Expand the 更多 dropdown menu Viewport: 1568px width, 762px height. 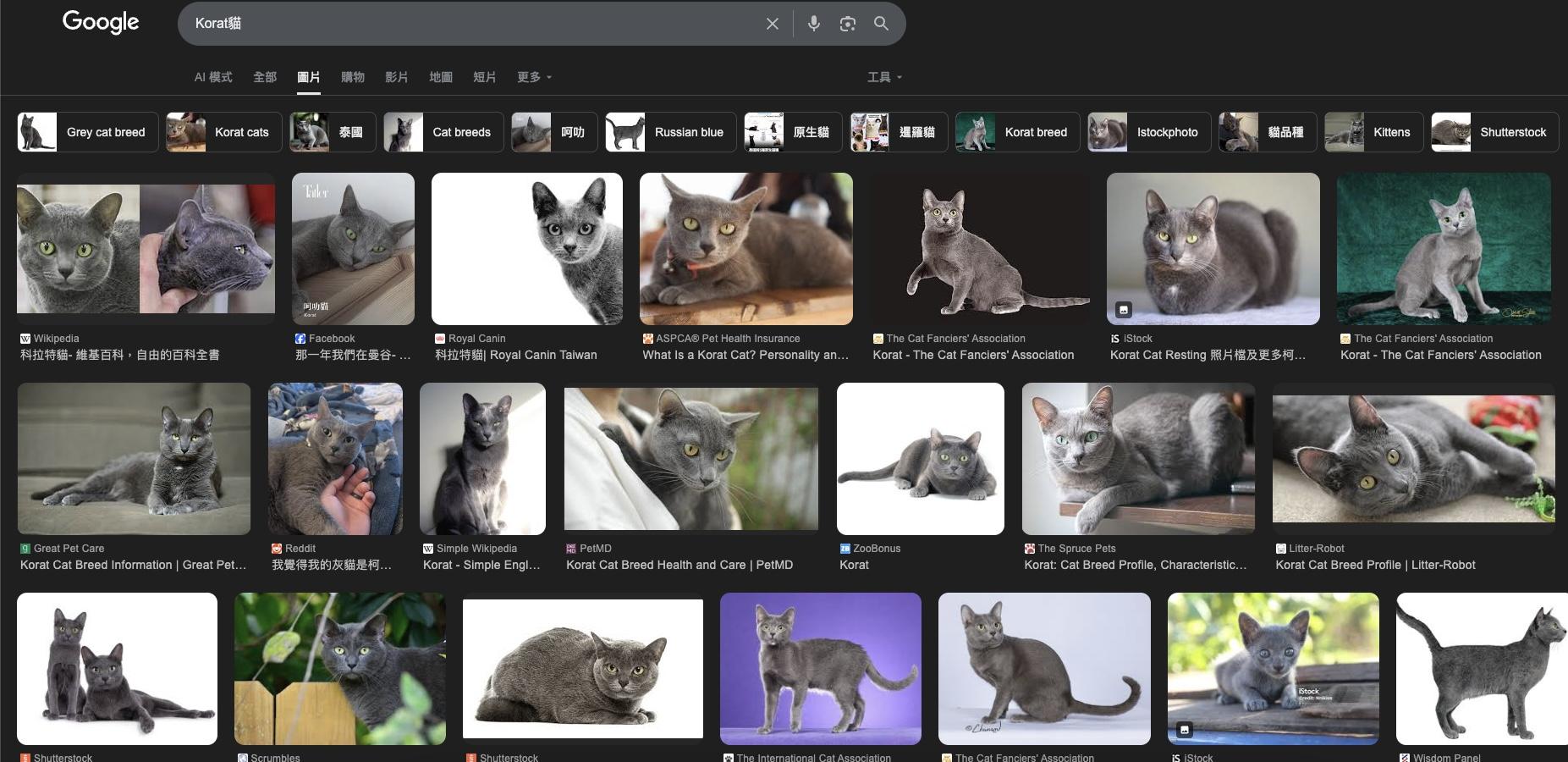click(x=534, y=77)
